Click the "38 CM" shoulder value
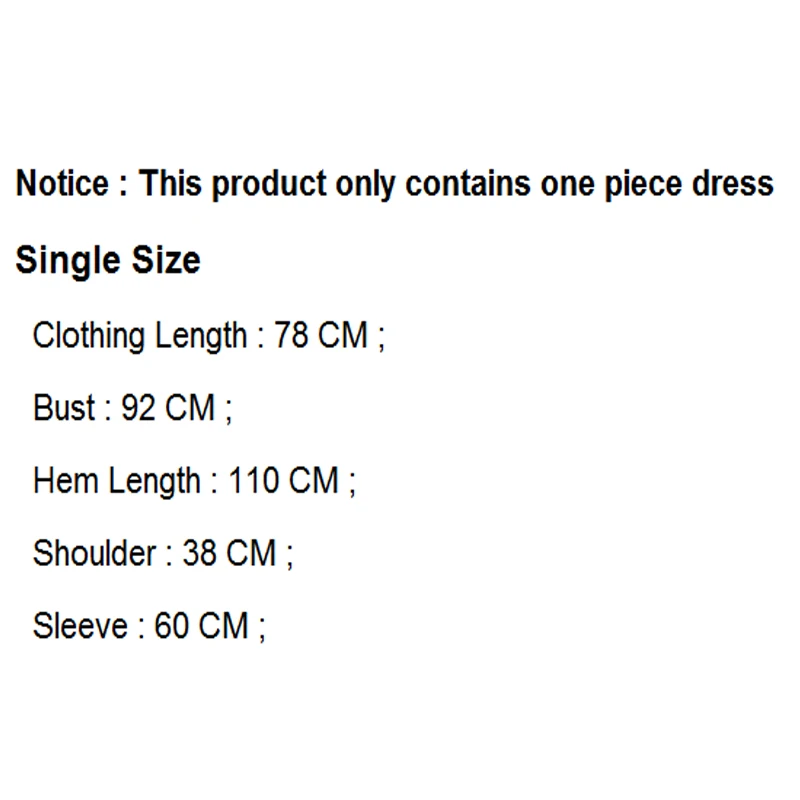Image resolution: width=800 pixels, height=800 pixels. tap(229, 553)
